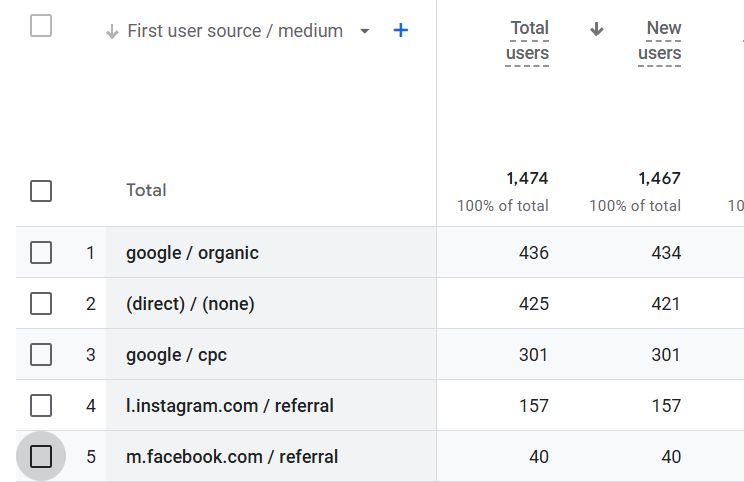This screenshot has height=482, width=744.
Task: Click the l.instagram.com / referral source name
Action: click(x=230, y=406)
